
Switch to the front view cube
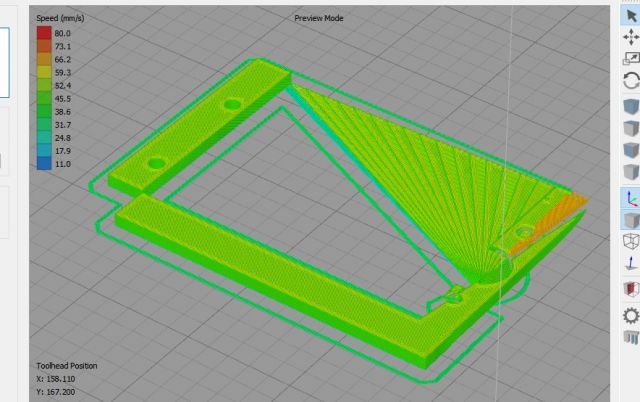(630, 150)
